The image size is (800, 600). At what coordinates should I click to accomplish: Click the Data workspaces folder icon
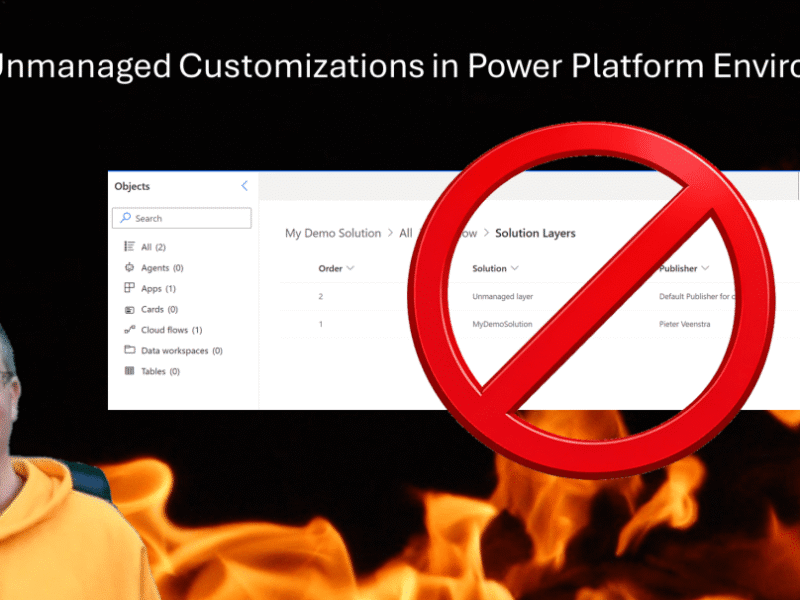pyautogui.click(x=130, y=350)
